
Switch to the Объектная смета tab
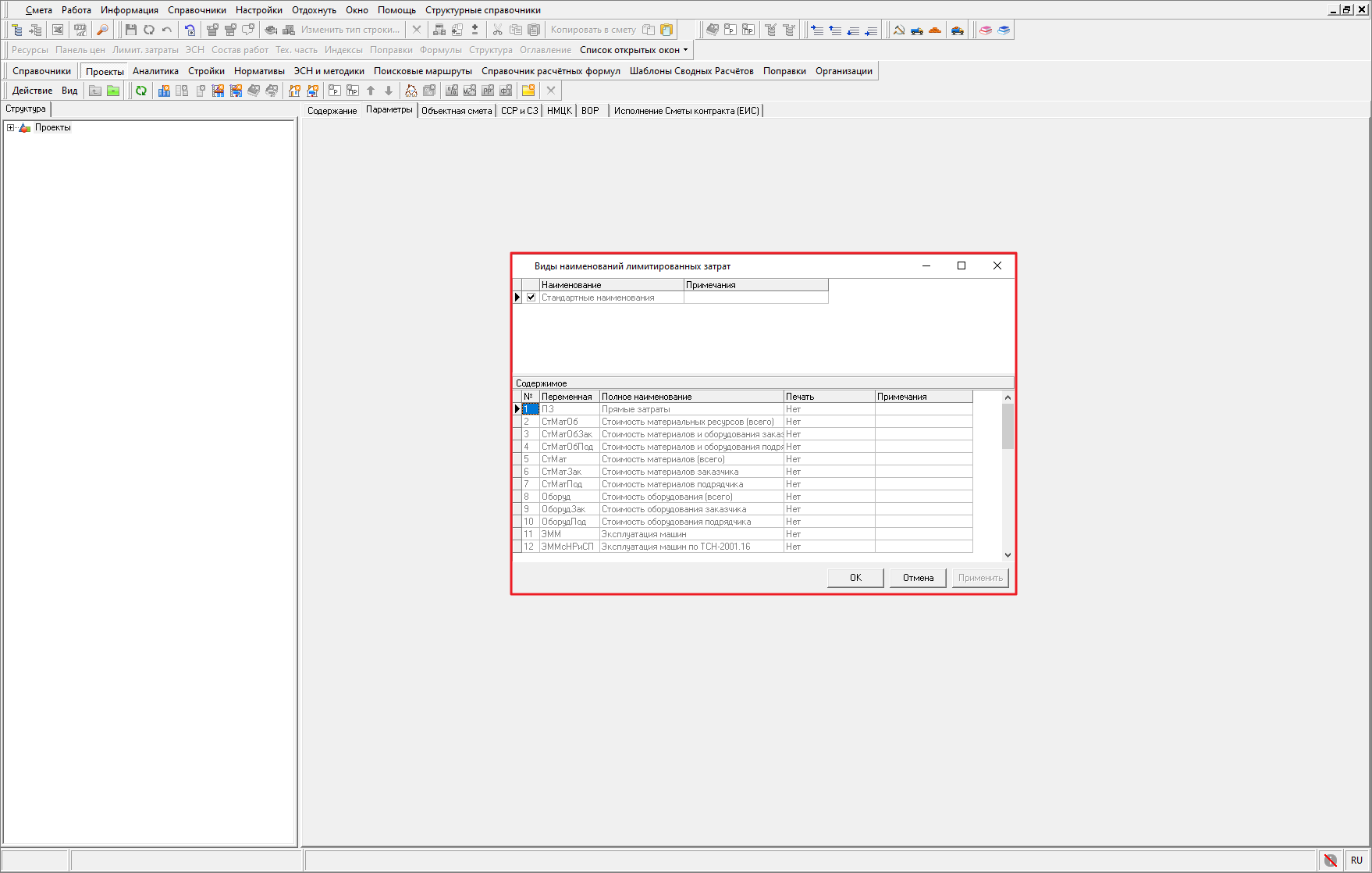(x=457, y=111)
